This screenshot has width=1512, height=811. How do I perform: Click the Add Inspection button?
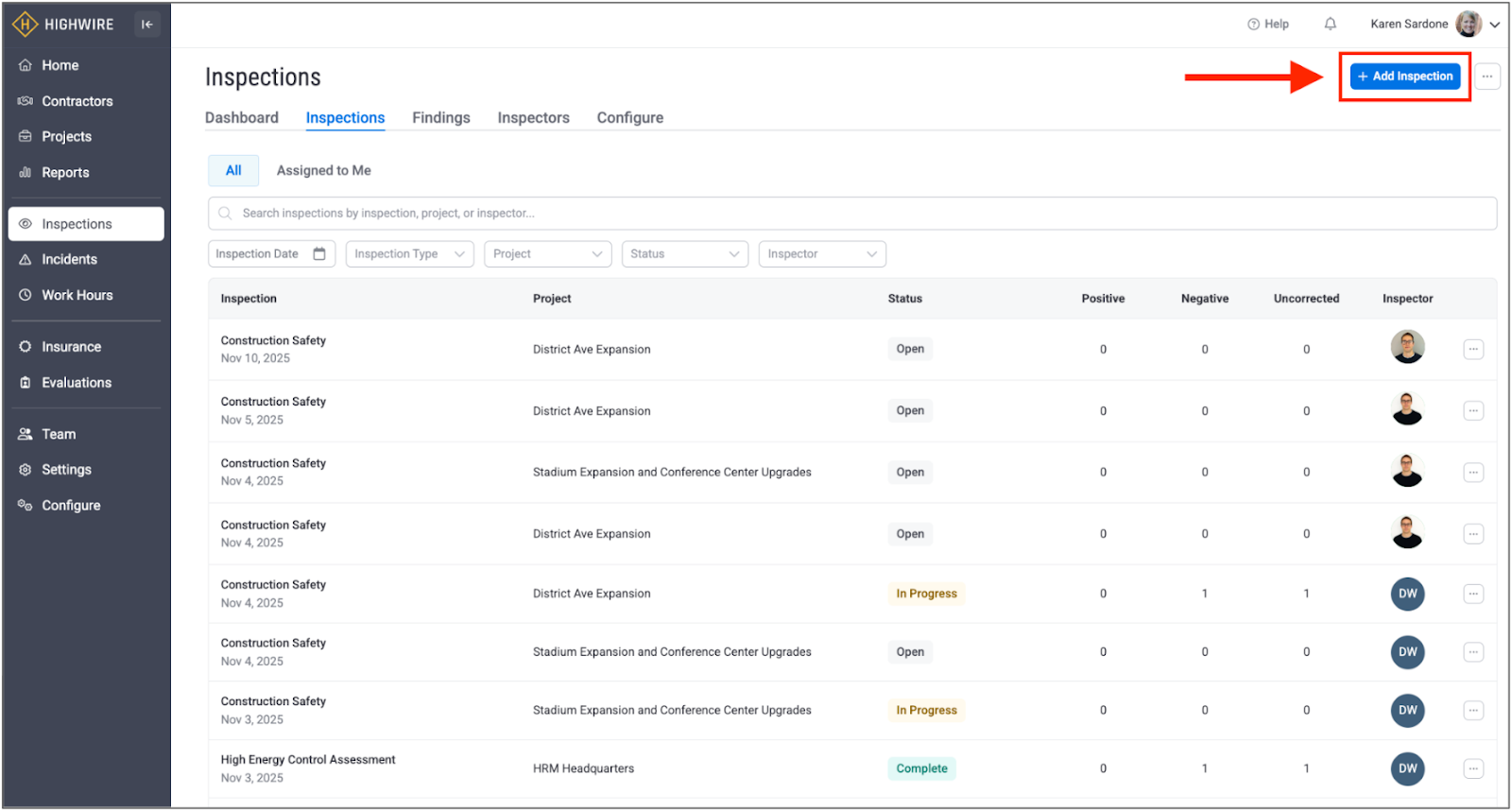tap(1404, 77)
